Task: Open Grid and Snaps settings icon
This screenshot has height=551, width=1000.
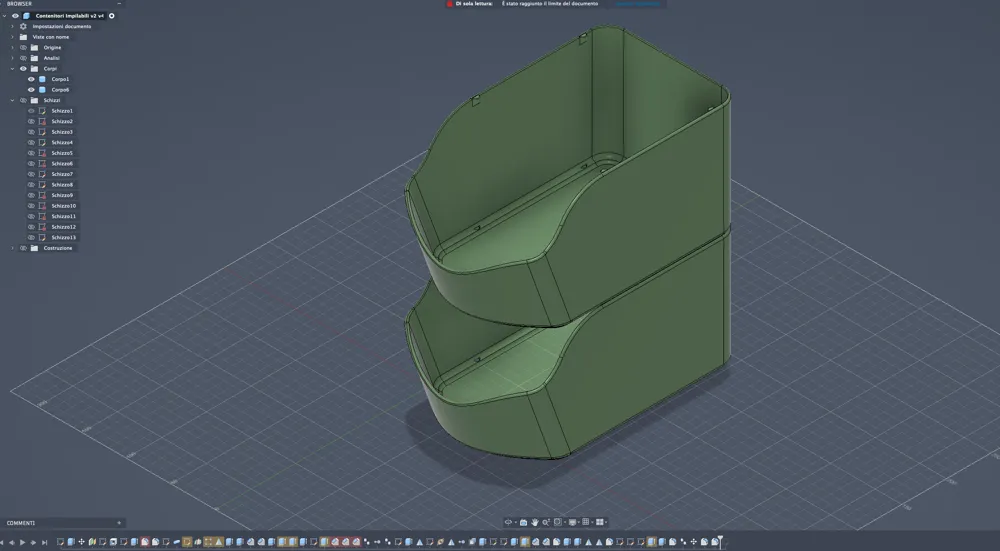Action: click(x=585, y=522)
